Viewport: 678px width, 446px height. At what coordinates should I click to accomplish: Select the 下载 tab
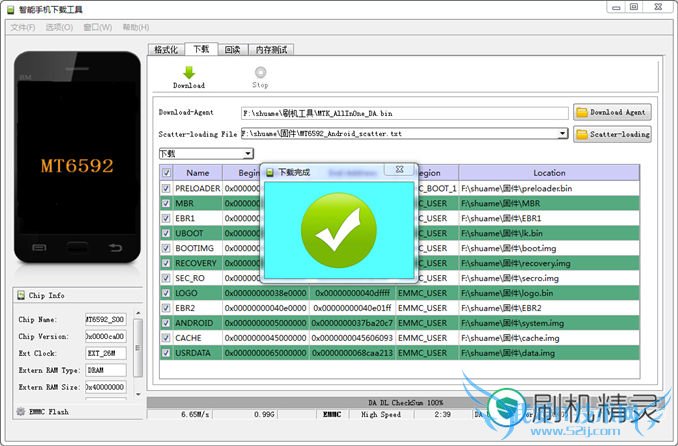[x=201, y=49]
